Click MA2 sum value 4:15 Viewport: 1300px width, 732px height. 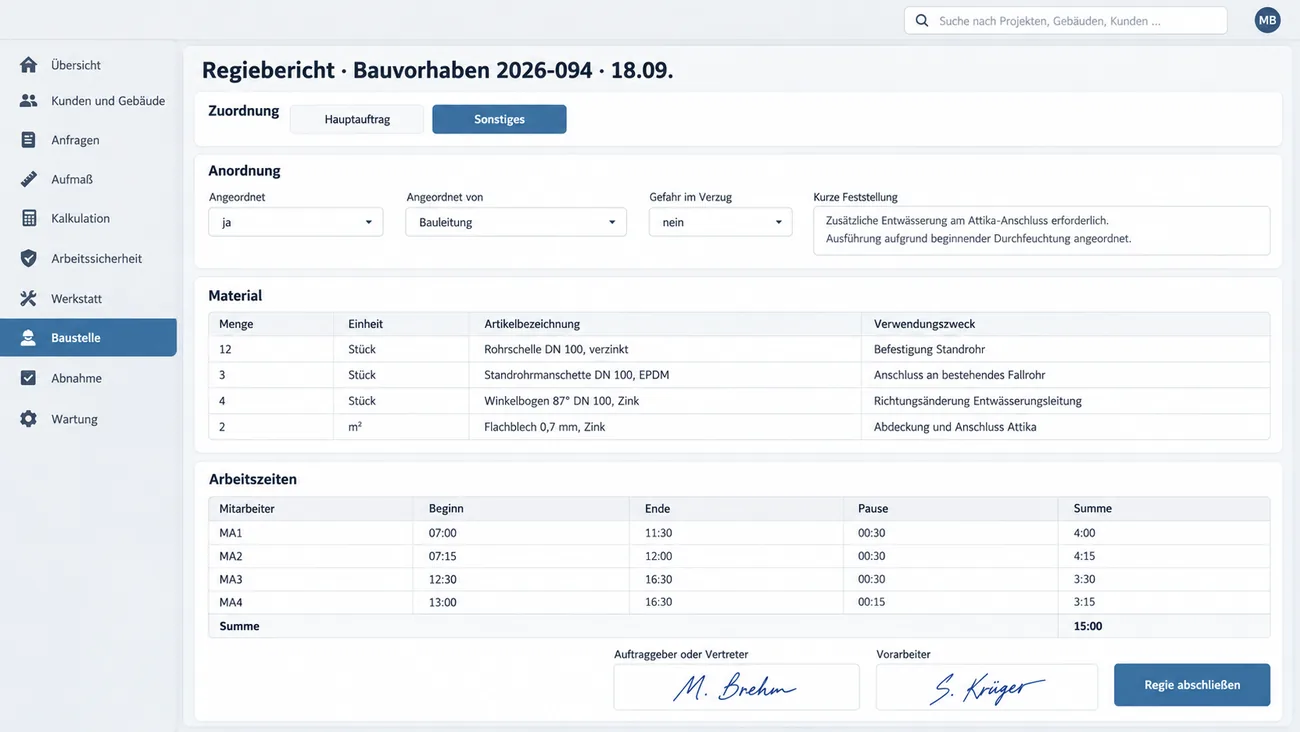[1164, 556]
